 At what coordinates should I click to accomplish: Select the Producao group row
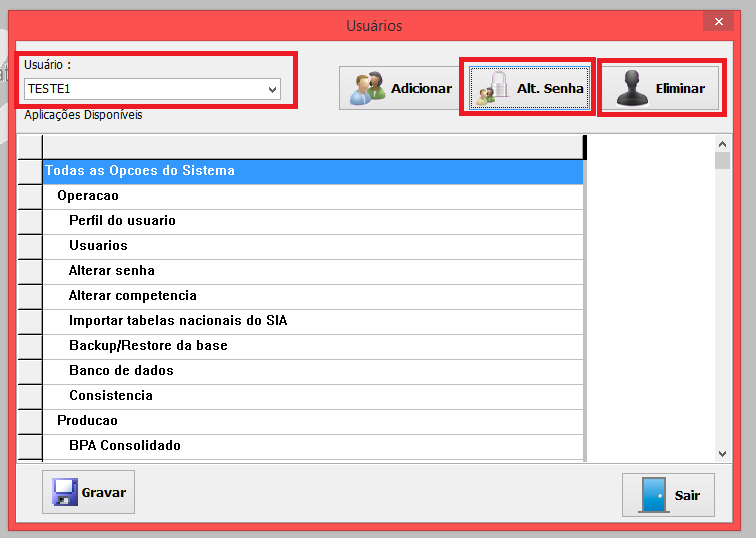point(87,421)
